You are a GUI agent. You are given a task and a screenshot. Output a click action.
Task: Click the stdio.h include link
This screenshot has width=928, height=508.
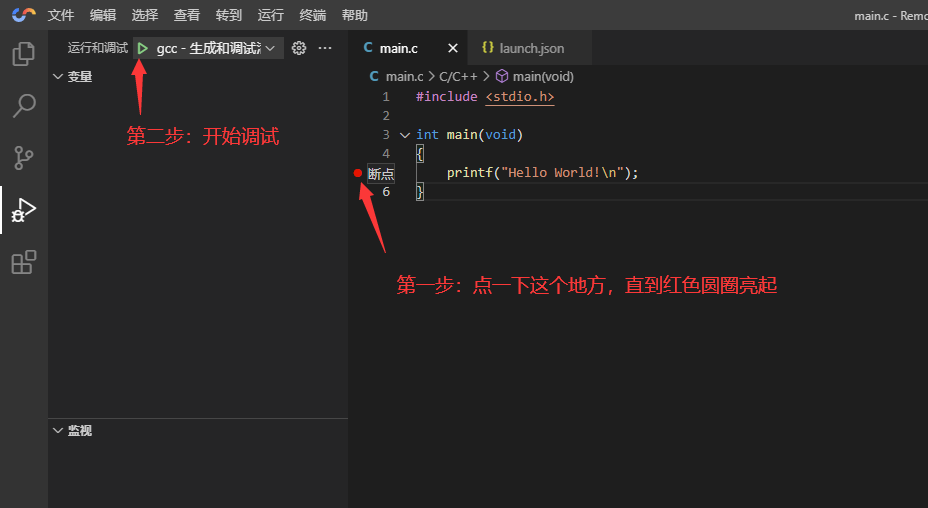tap(519, 97)
